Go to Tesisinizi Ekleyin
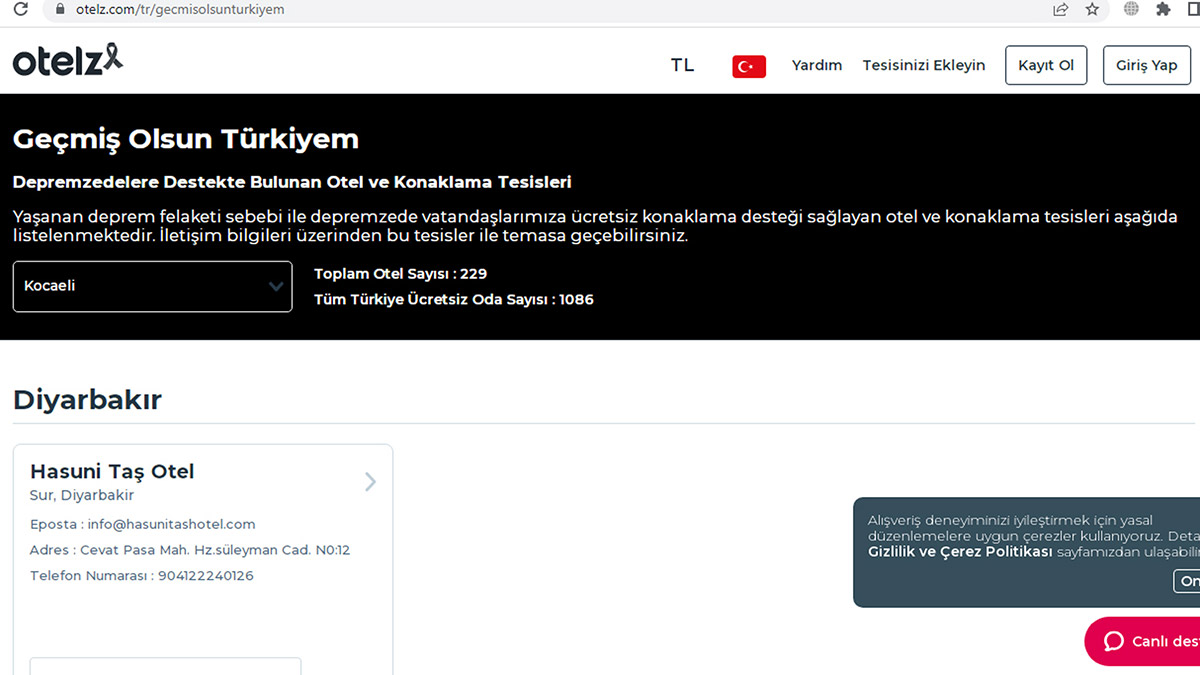 tap(923, 65)
